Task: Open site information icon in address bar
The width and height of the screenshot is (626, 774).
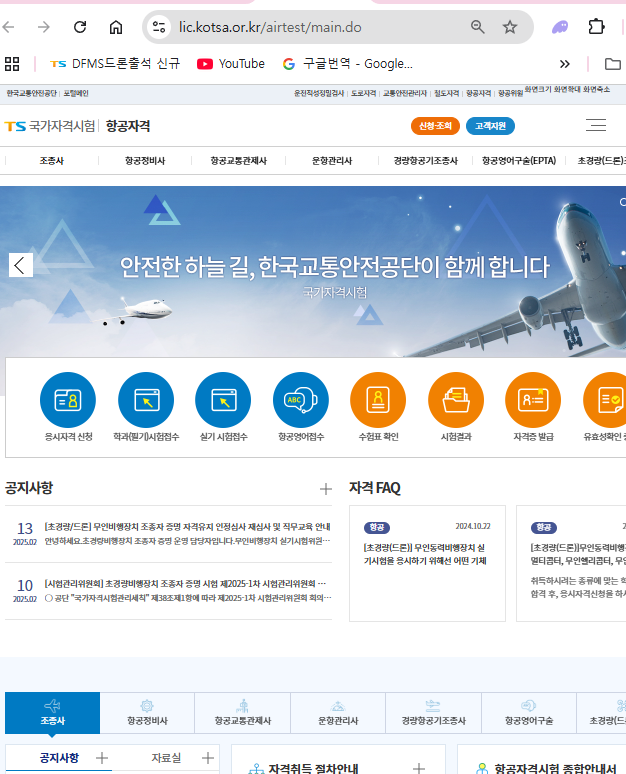Action: coord(158,27)
